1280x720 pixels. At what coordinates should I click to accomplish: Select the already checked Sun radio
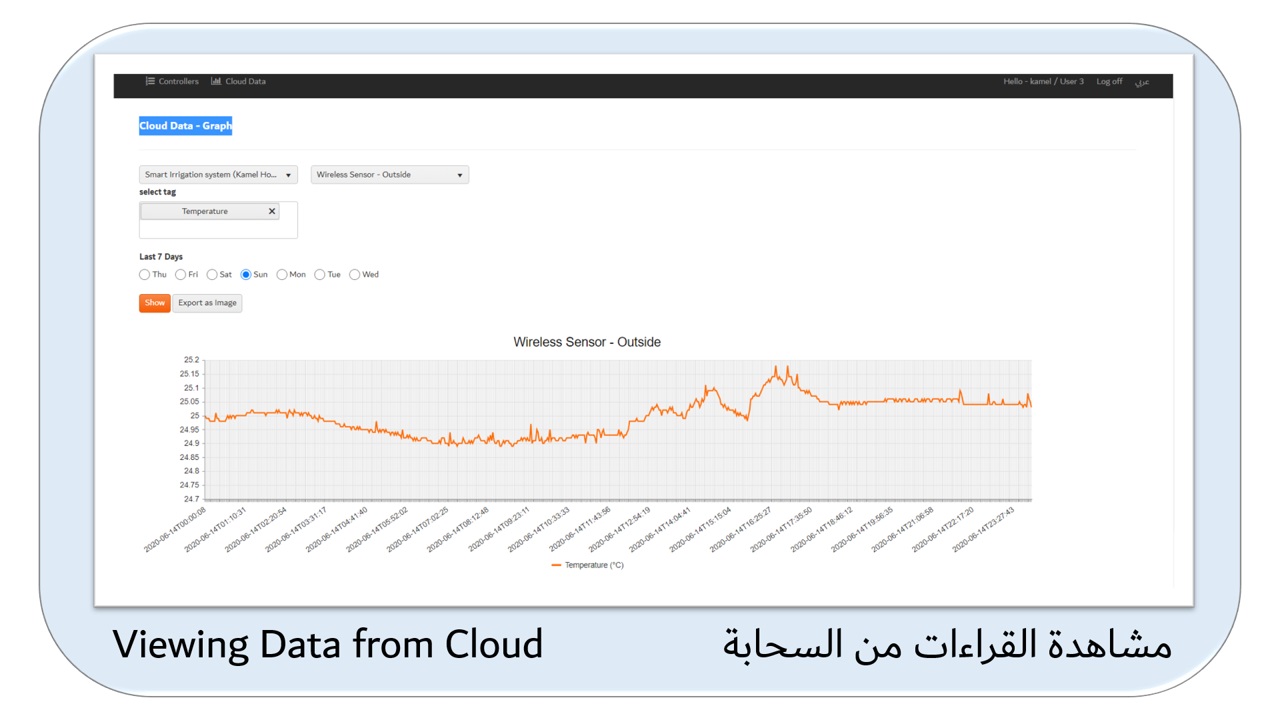[x=246, y=275]
